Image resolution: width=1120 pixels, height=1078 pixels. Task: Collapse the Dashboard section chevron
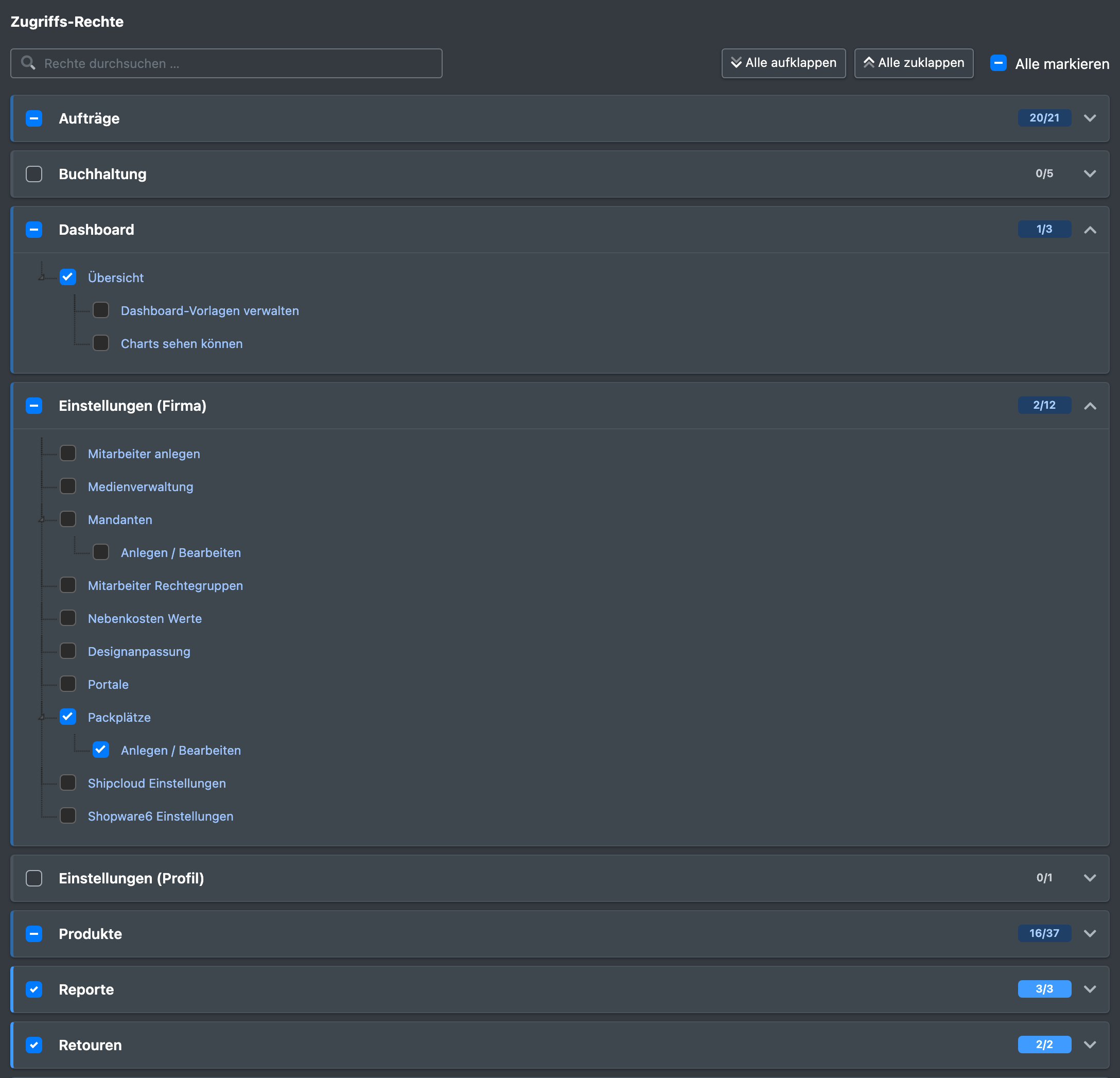pyautogui.click(x=1090, y=229)
